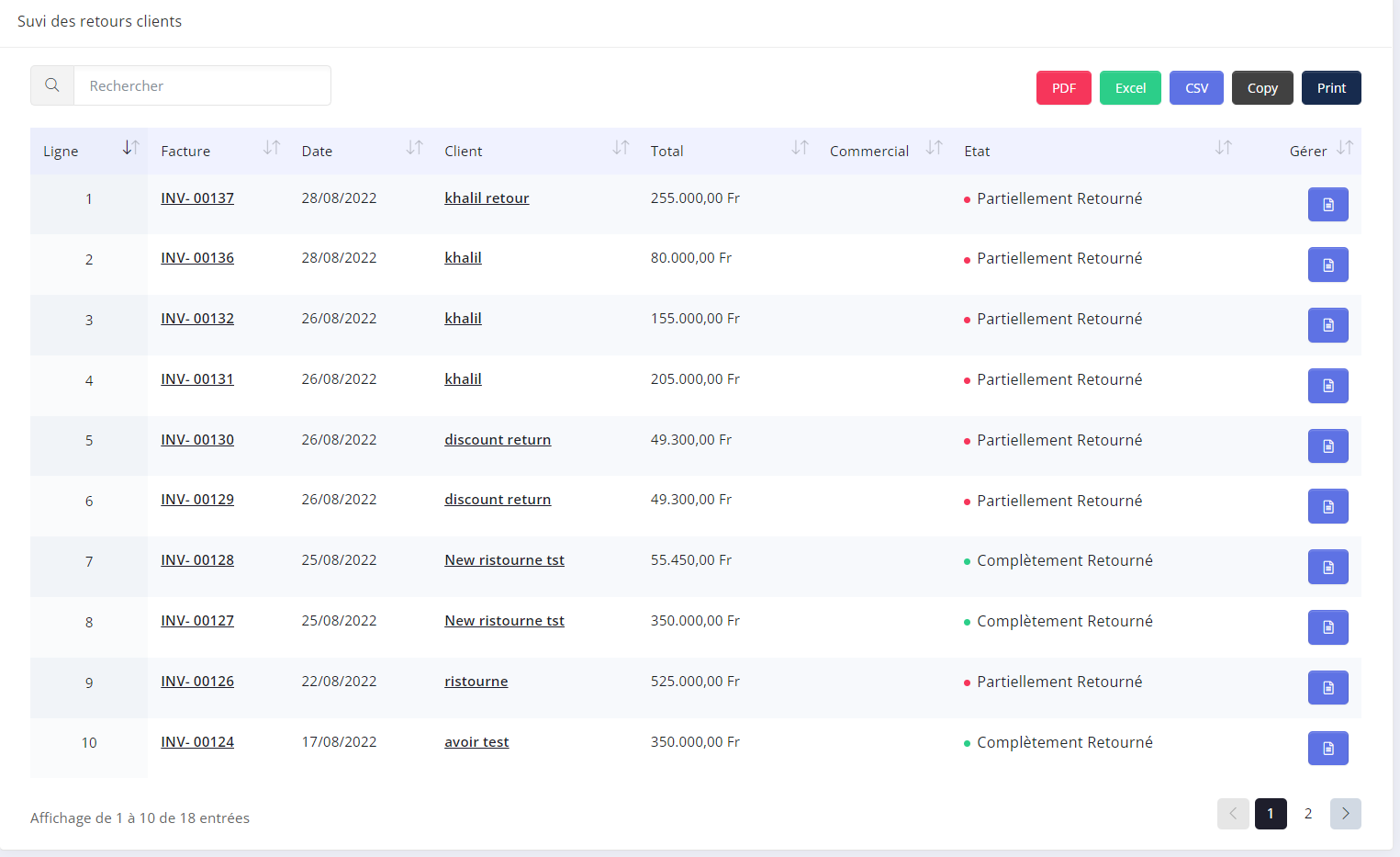Open document icon for invoice INV- 00137

pyautogui.click(x=1327, y=204)
